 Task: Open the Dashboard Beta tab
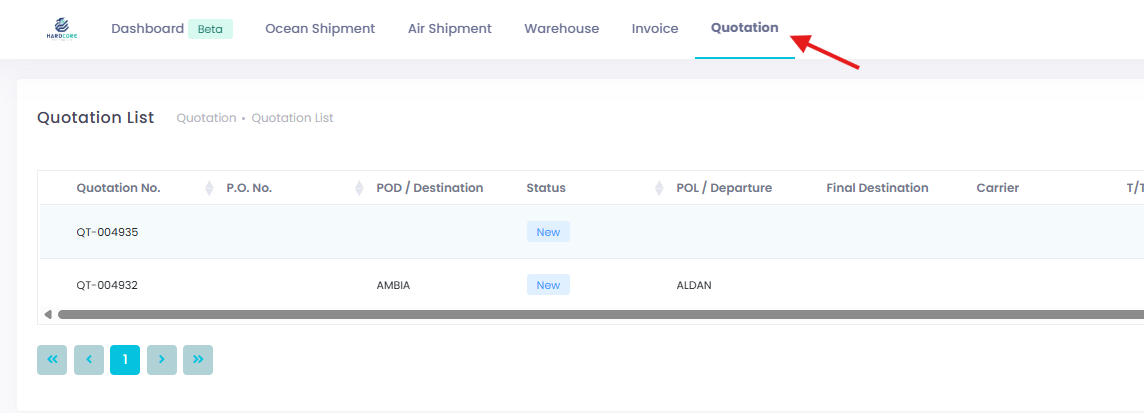point(171,29)
